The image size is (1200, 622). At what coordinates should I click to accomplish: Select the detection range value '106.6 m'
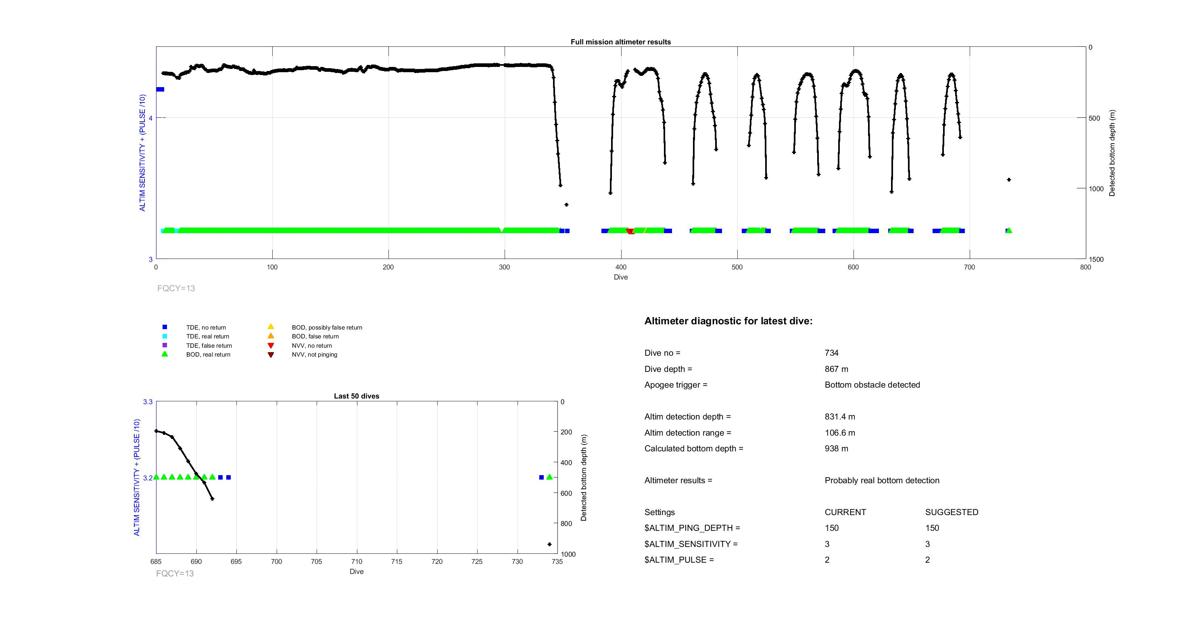click(840, 432)
